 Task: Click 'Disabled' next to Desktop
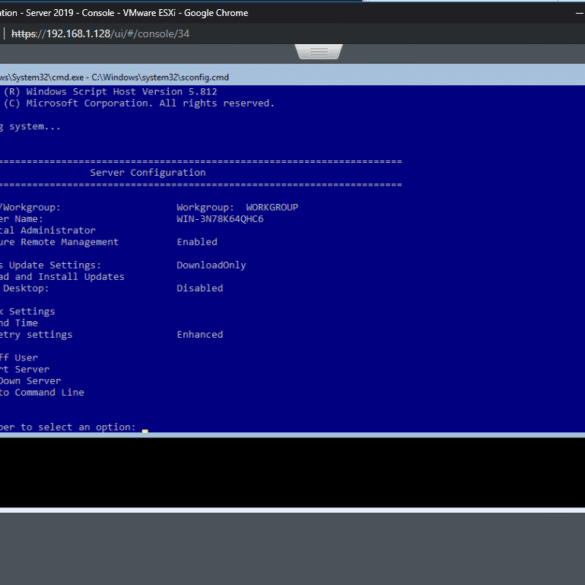[x=200, y=288]
